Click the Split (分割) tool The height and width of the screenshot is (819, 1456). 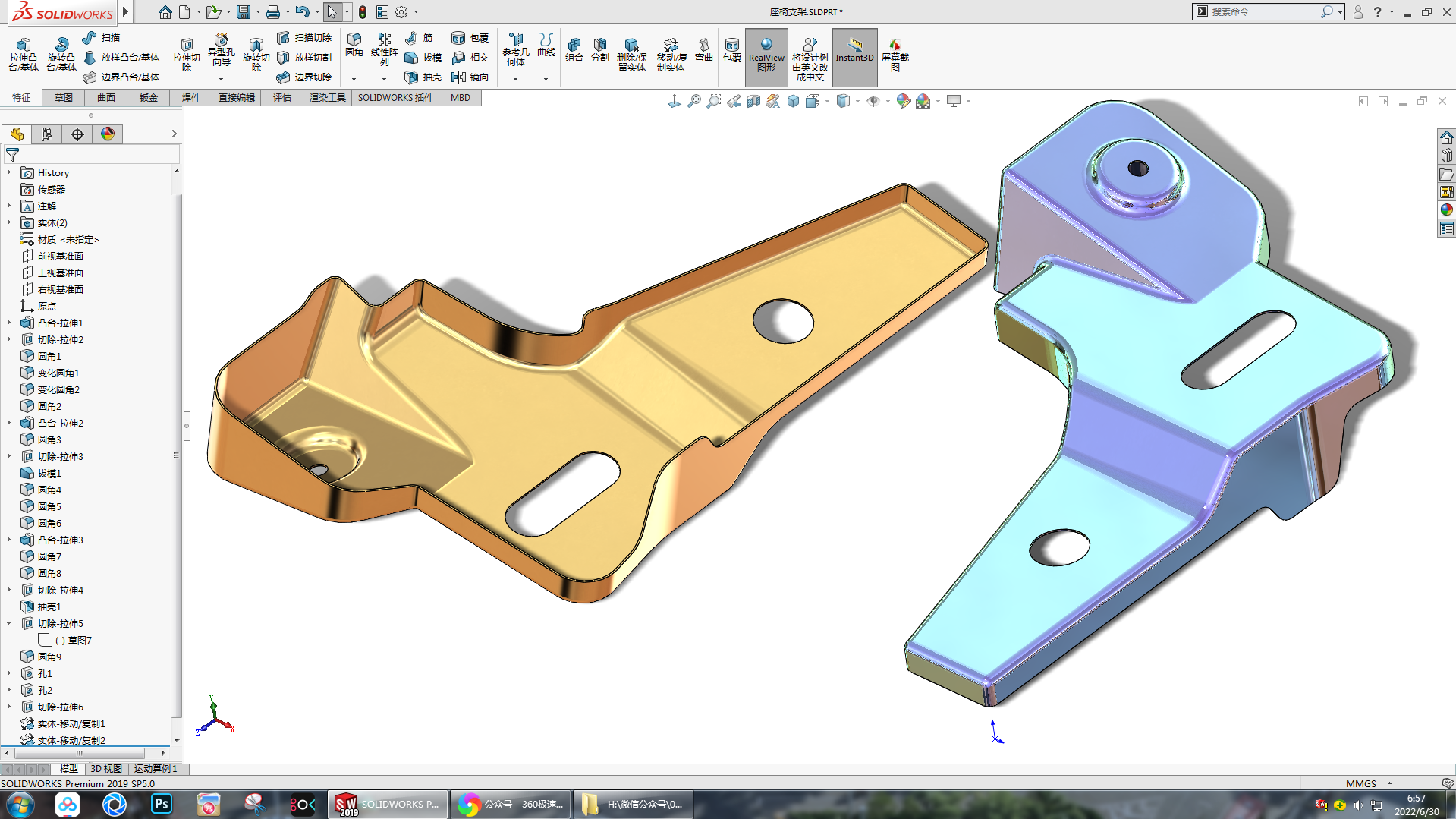point(600,50)
